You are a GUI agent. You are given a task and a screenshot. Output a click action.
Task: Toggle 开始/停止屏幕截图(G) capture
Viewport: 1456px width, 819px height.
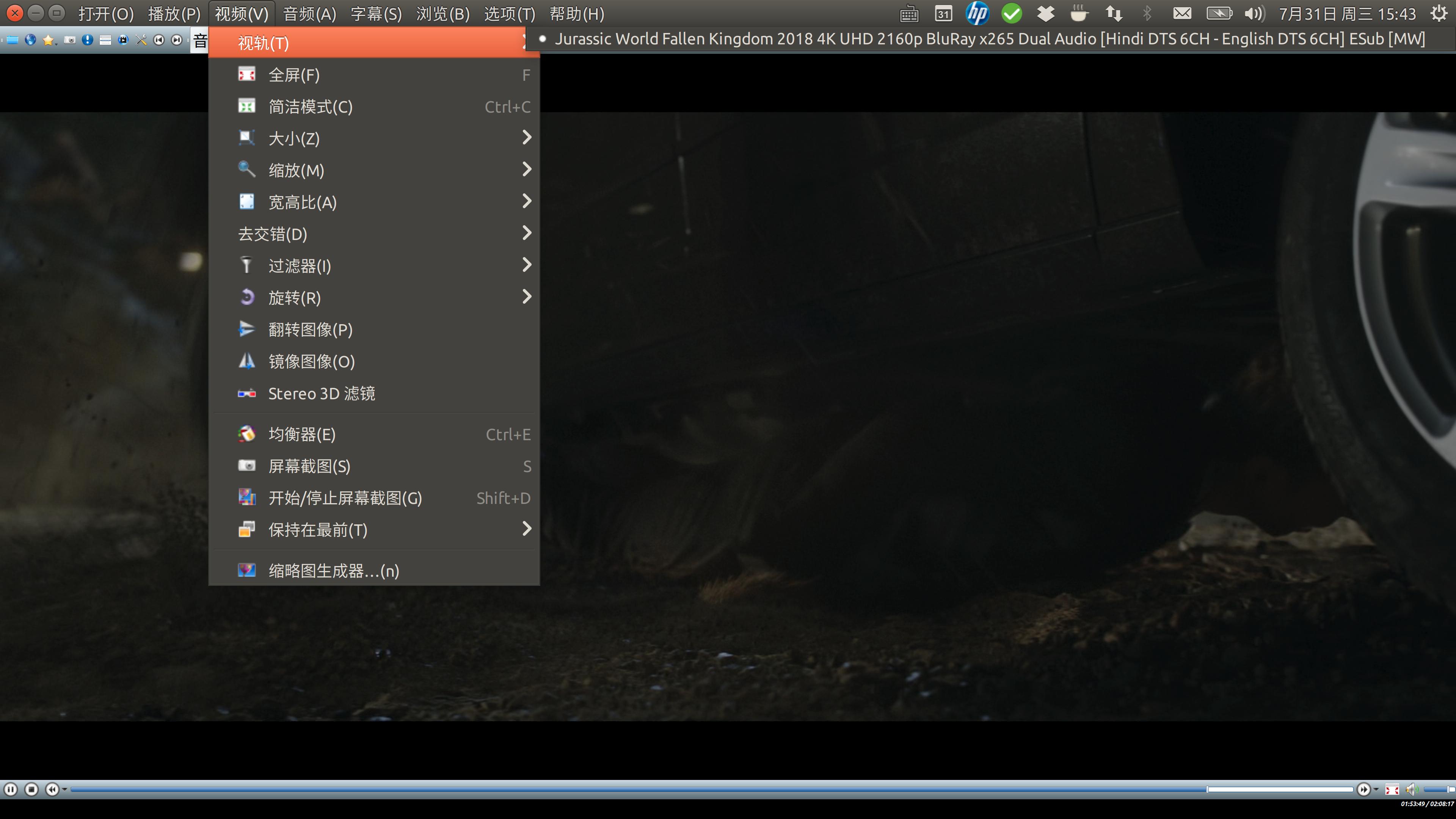(374, 498)
